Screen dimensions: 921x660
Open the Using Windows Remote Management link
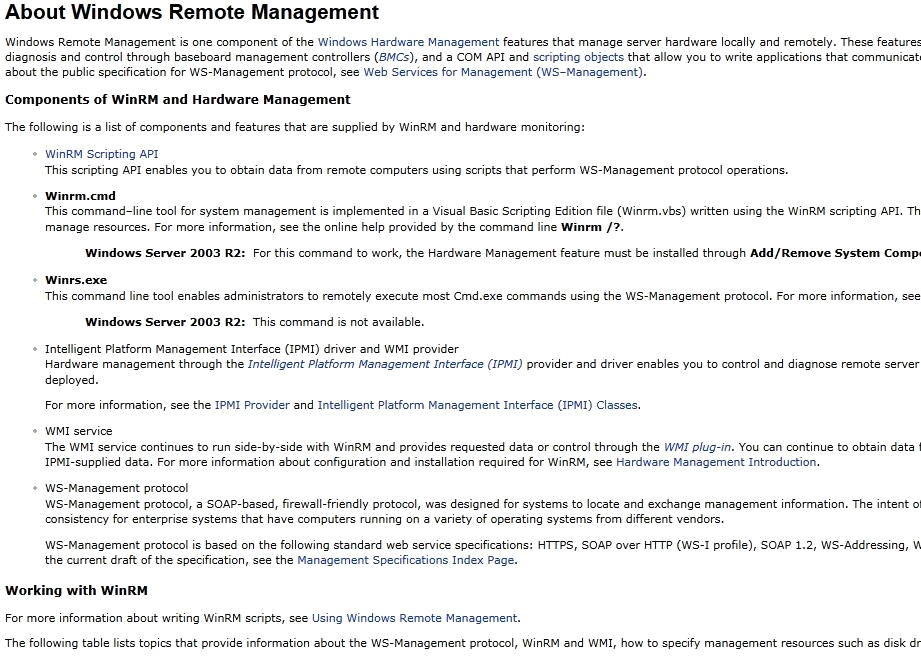pos(414,618)
